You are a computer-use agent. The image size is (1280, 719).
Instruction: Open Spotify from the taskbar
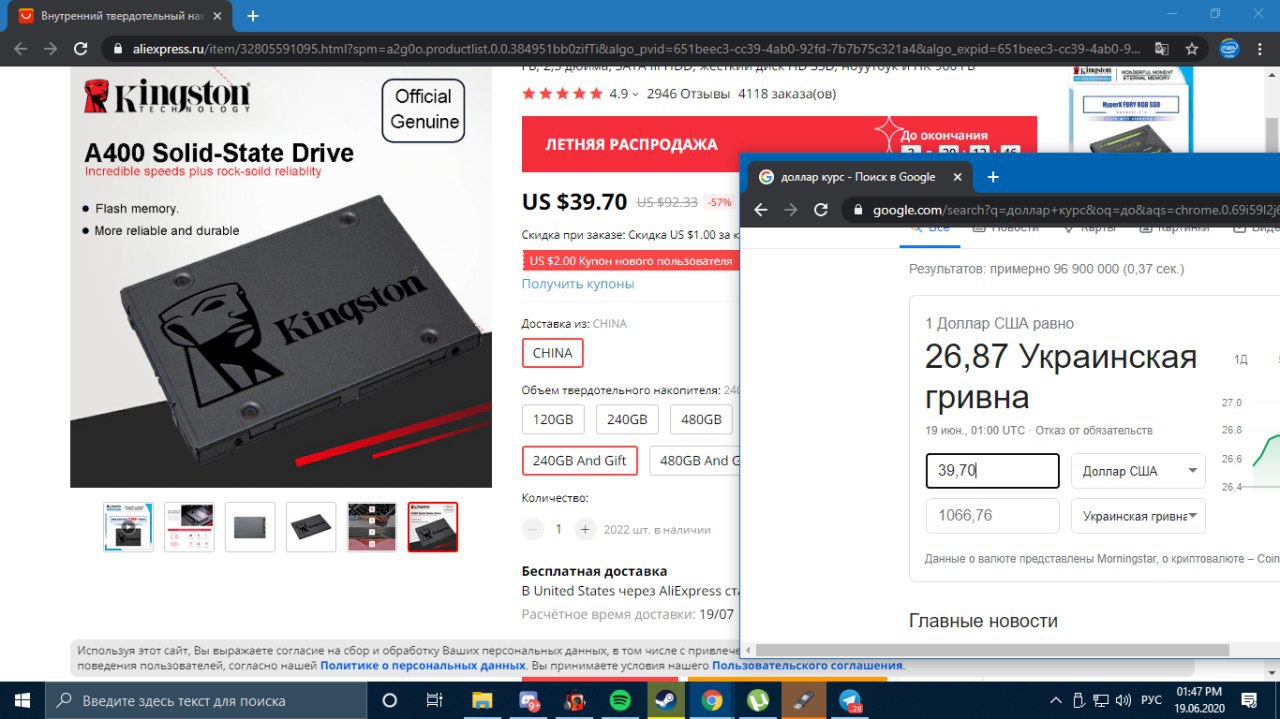click(620, 700)
